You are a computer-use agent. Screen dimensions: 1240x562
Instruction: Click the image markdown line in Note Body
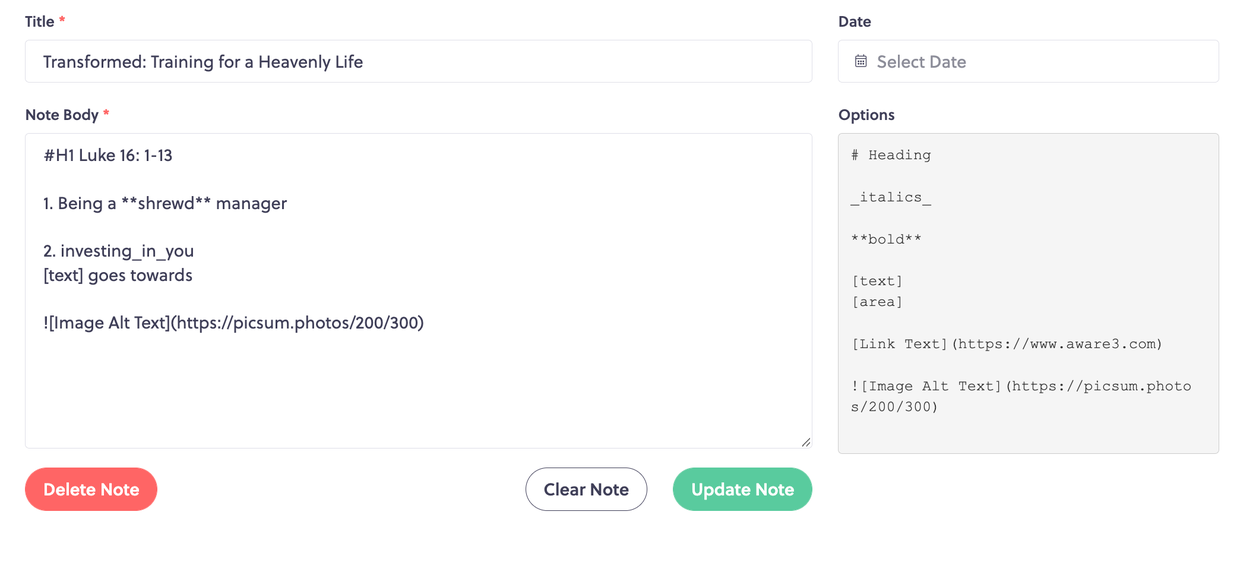(x=234, y=323)
